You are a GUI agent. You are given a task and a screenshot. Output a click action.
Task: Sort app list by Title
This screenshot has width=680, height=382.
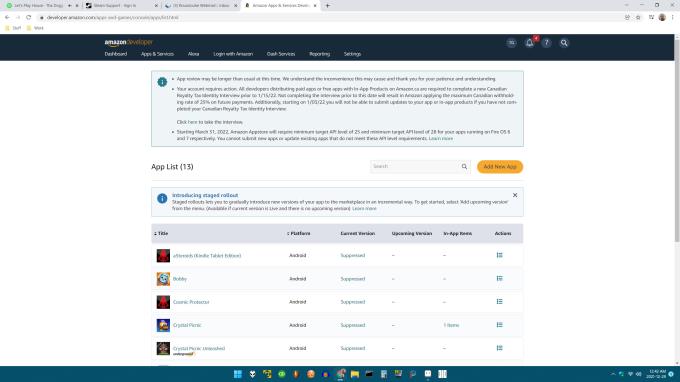click(x=161, y=233)
